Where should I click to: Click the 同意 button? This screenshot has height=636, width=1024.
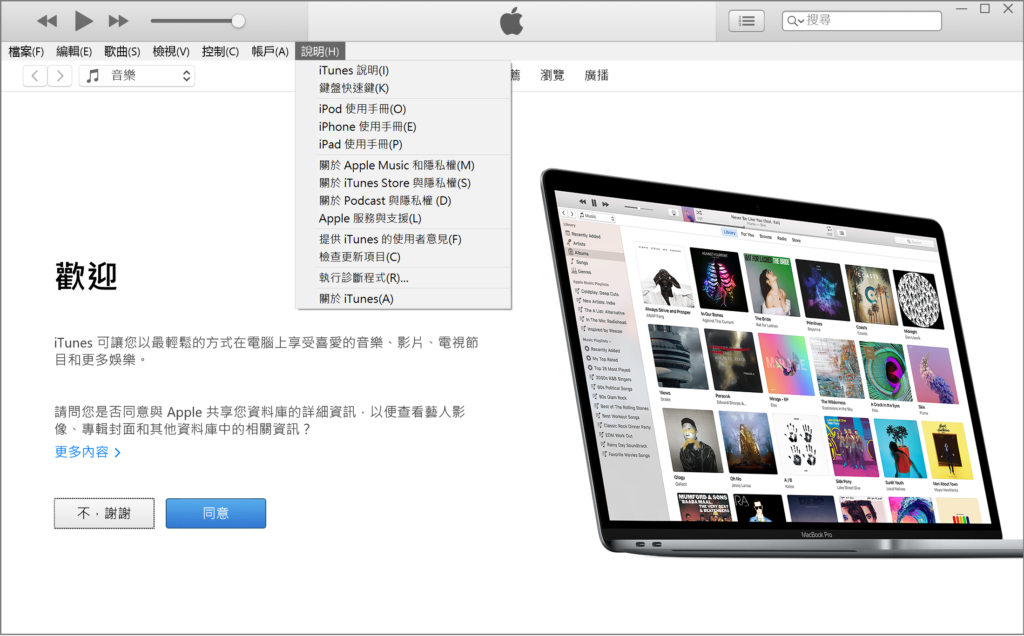point(216,513)
